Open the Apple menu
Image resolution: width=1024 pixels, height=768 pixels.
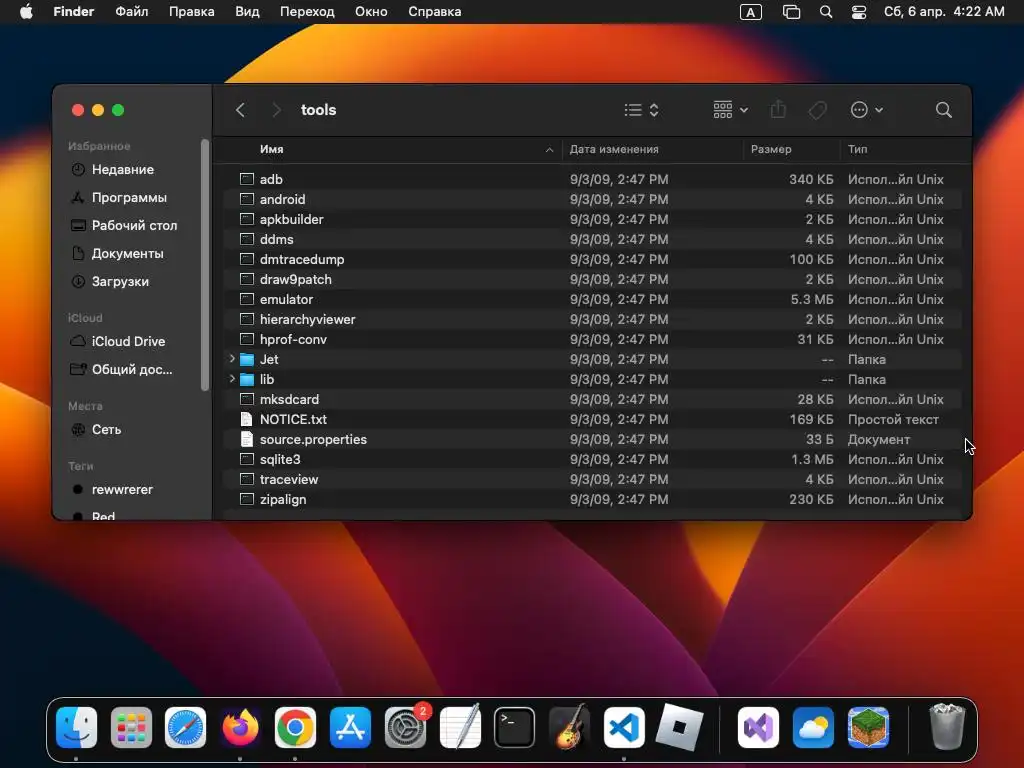[x=26, y=12]
